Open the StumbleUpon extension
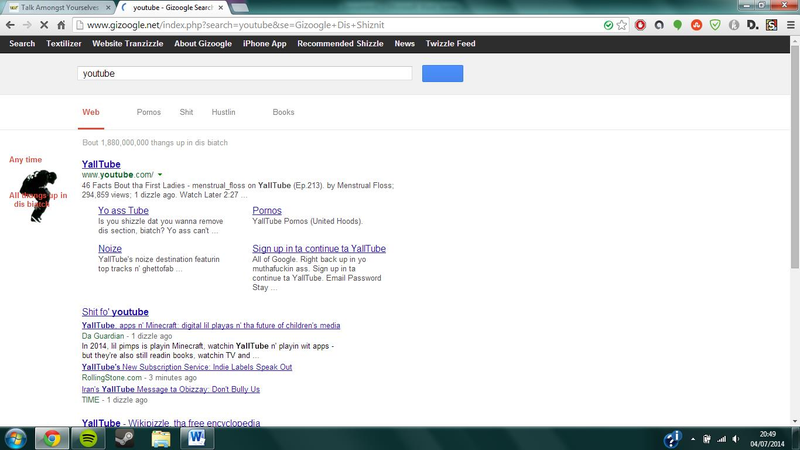Image resolution: width=800 pixels, height=450 pixels. point(696,25)
